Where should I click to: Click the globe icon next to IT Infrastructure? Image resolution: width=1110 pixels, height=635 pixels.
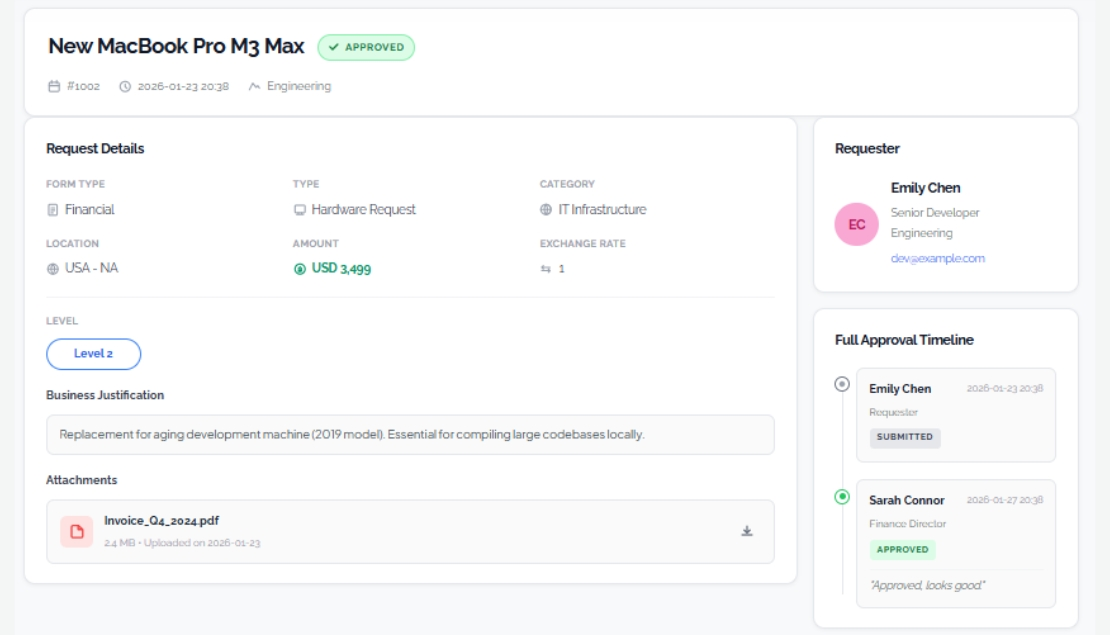click(546, 210)
